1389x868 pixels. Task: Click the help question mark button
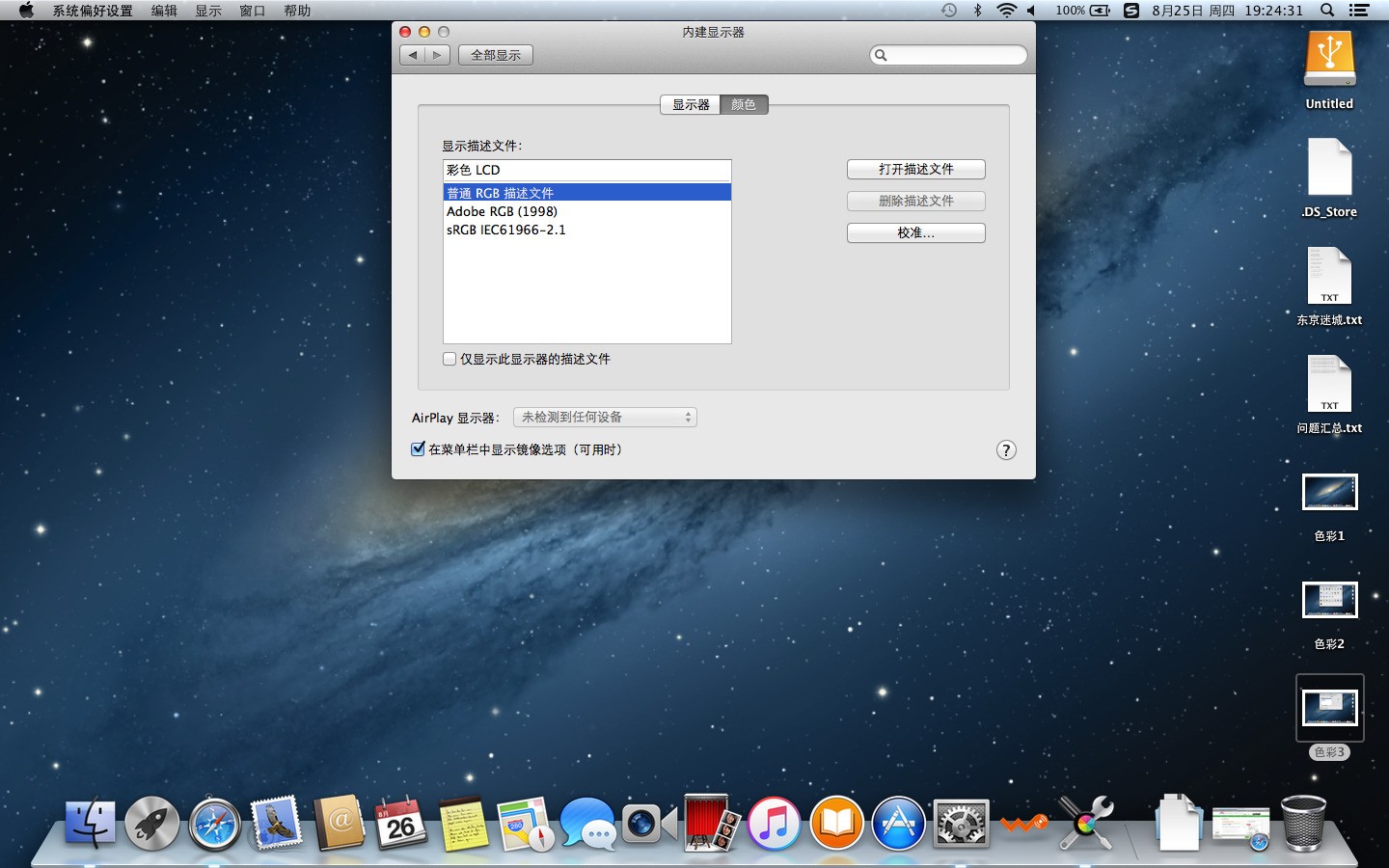[1006, 450]
